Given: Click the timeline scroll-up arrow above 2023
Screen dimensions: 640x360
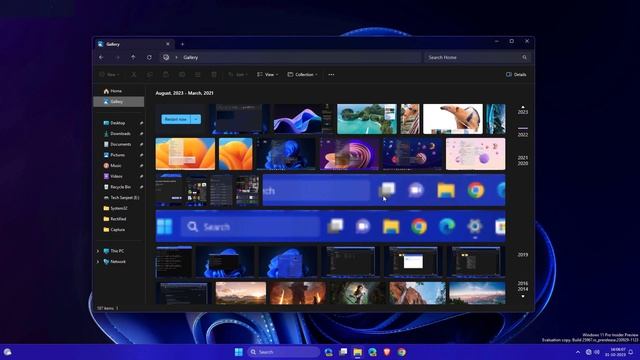Looking at the screenshot, I should pos(523,107).
